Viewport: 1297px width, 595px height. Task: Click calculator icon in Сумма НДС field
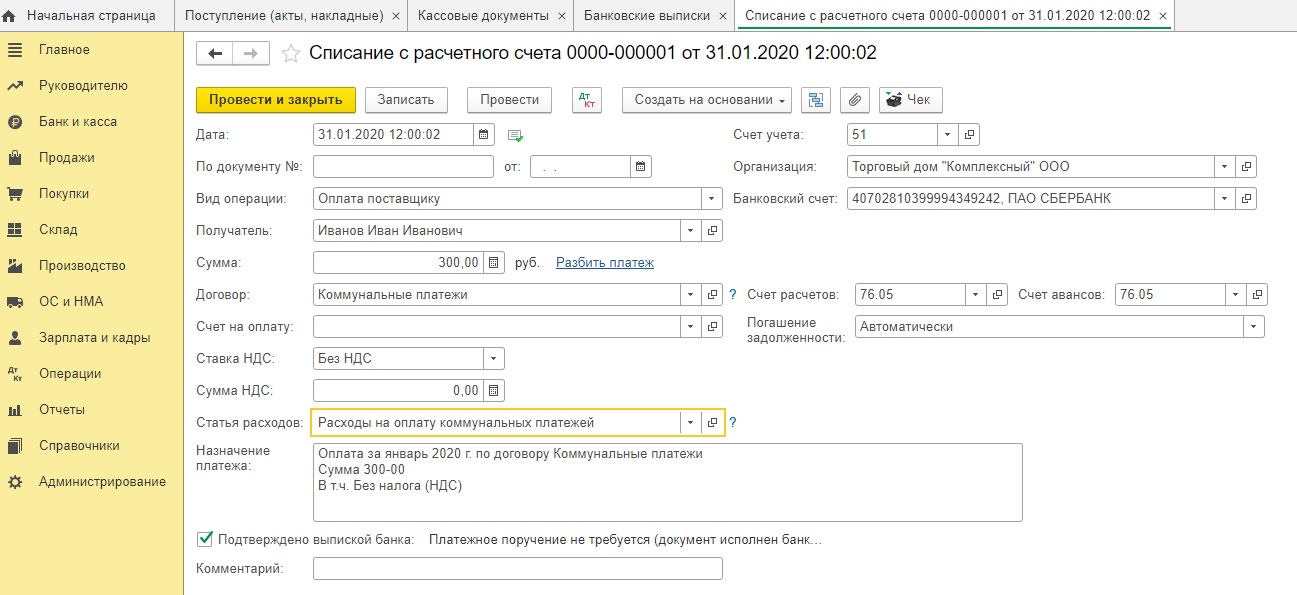pyautogui.click(x=494, y=391)
